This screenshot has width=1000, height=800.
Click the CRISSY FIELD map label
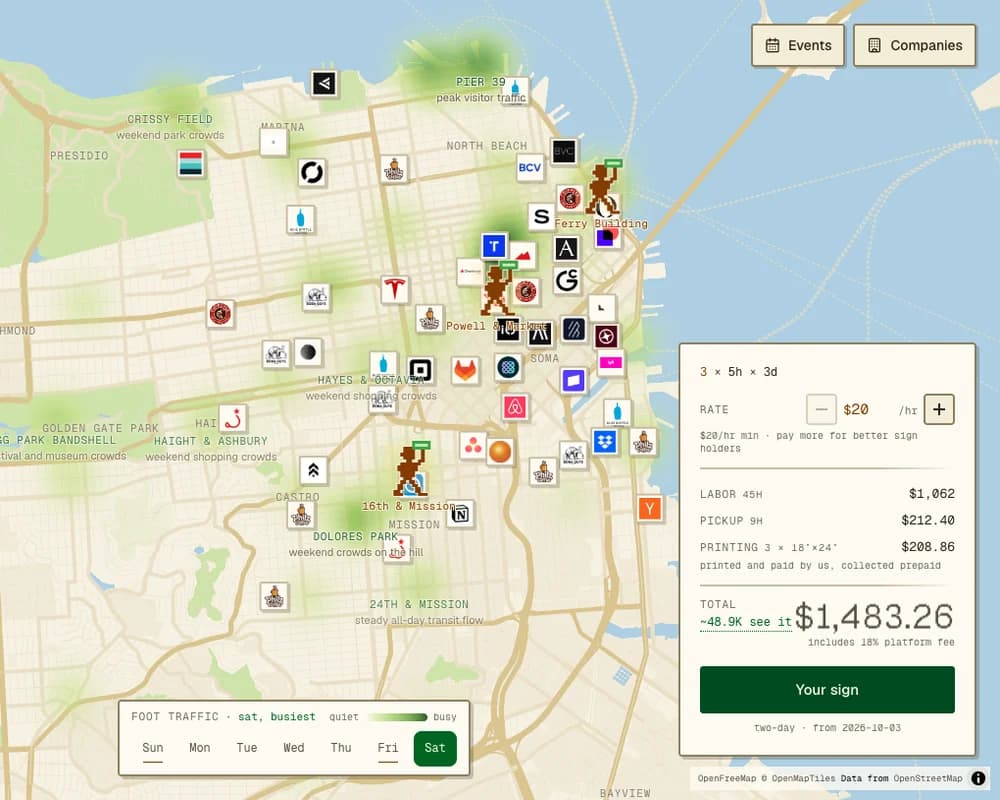(x=170, y=119)
